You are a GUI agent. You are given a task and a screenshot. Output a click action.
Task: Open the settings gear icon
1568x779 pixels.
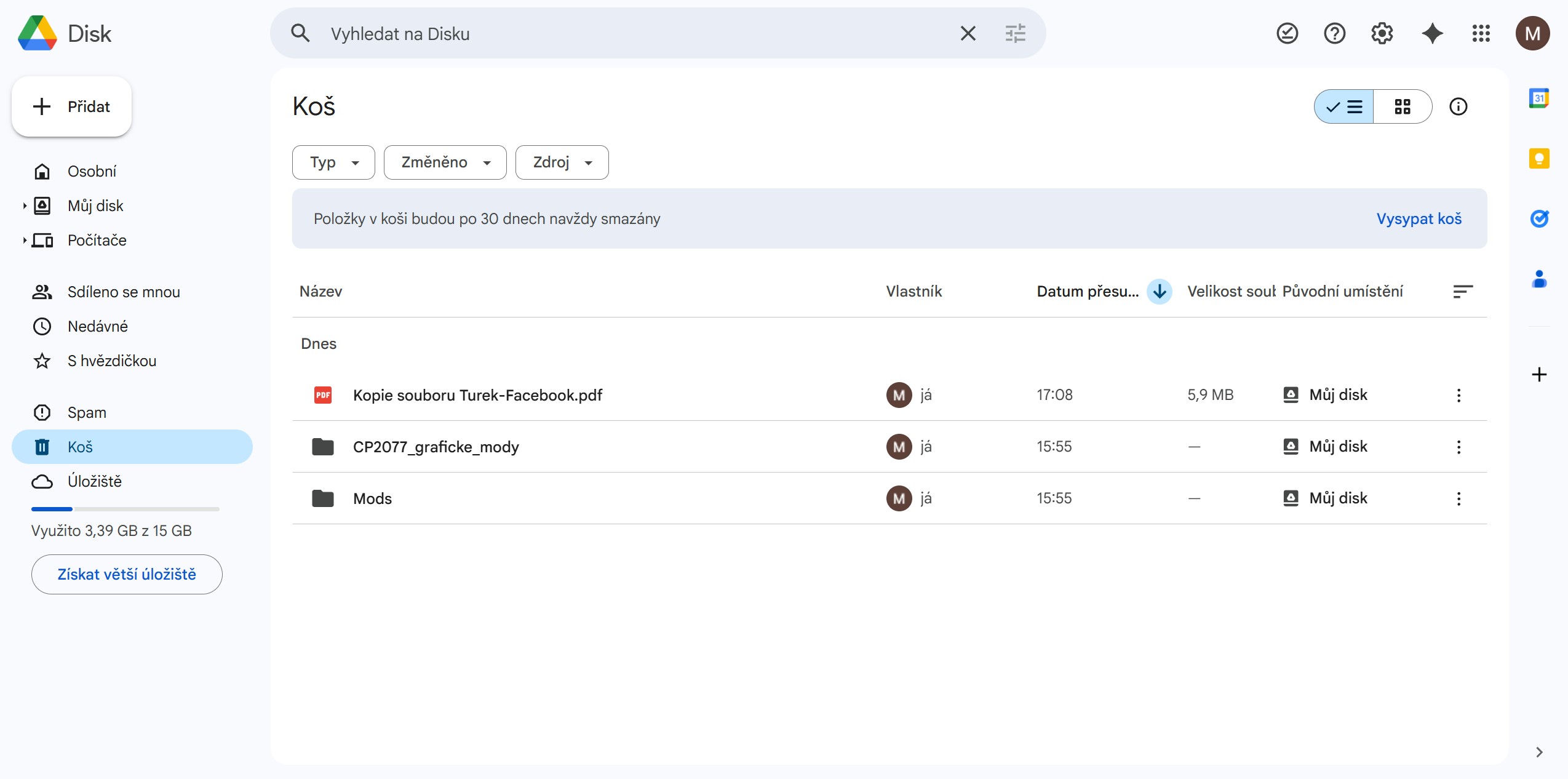(x=1382, y=33)
